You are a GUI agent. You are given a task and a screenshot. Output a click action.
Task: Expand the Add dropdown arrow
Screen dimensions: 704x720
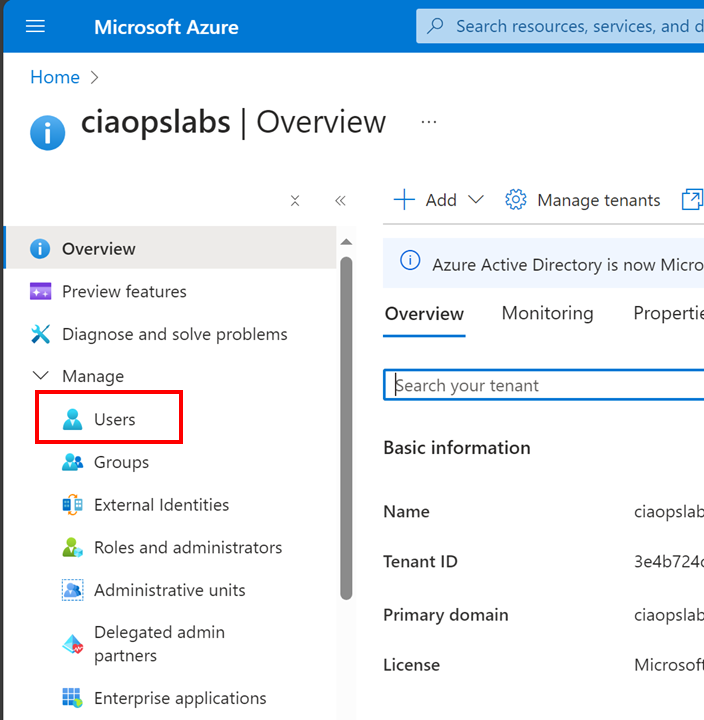[476, 200]
